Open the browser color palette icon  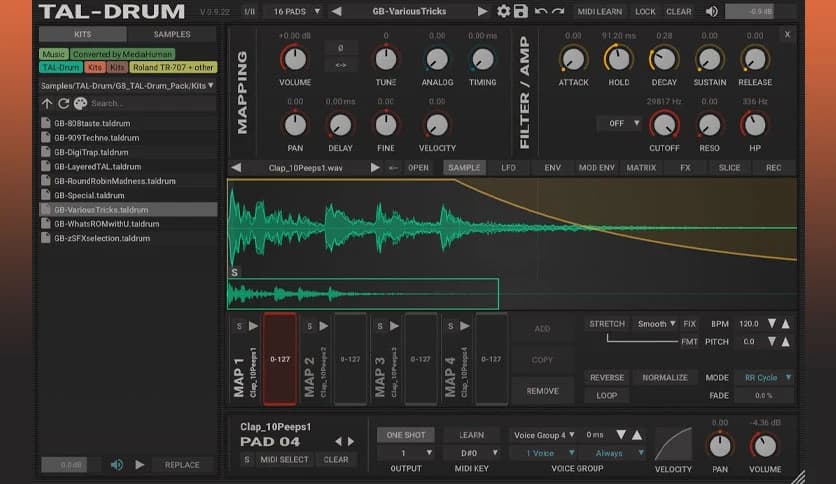click(x=81, y=103)
